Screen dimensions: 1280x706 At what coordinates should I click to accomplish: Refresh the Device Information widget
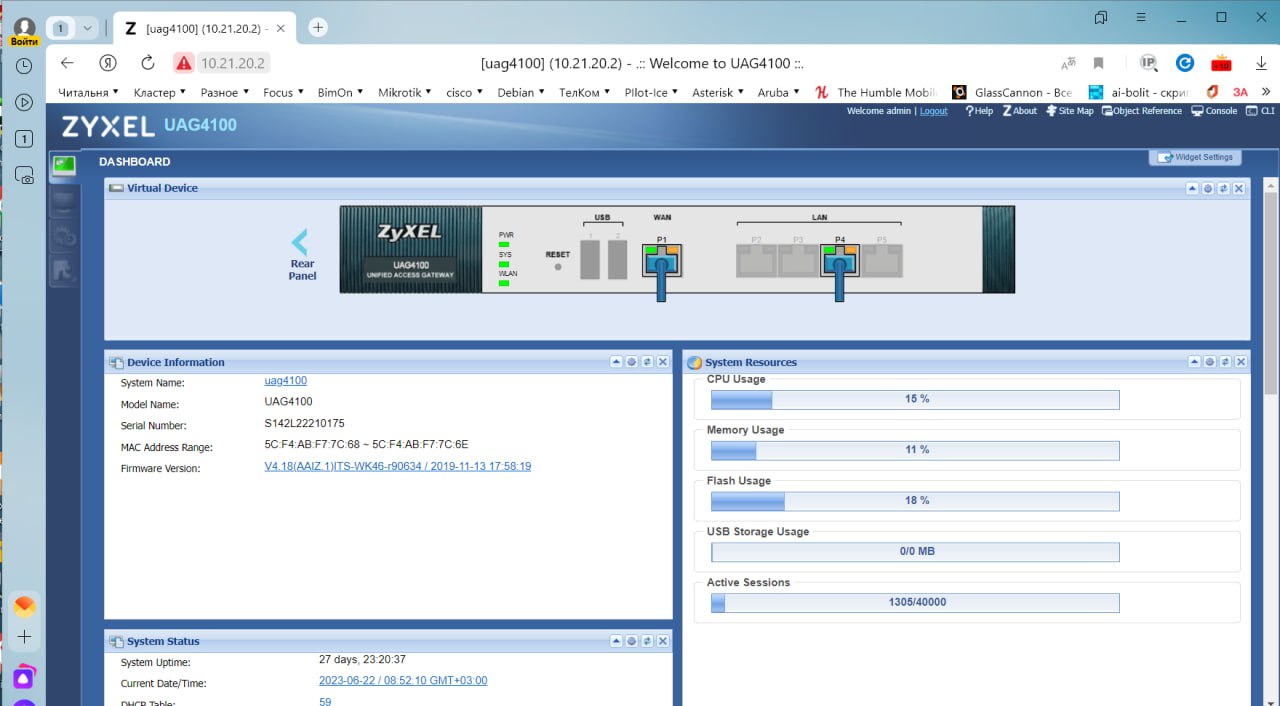pyautogui.click(x=647, y=362)
